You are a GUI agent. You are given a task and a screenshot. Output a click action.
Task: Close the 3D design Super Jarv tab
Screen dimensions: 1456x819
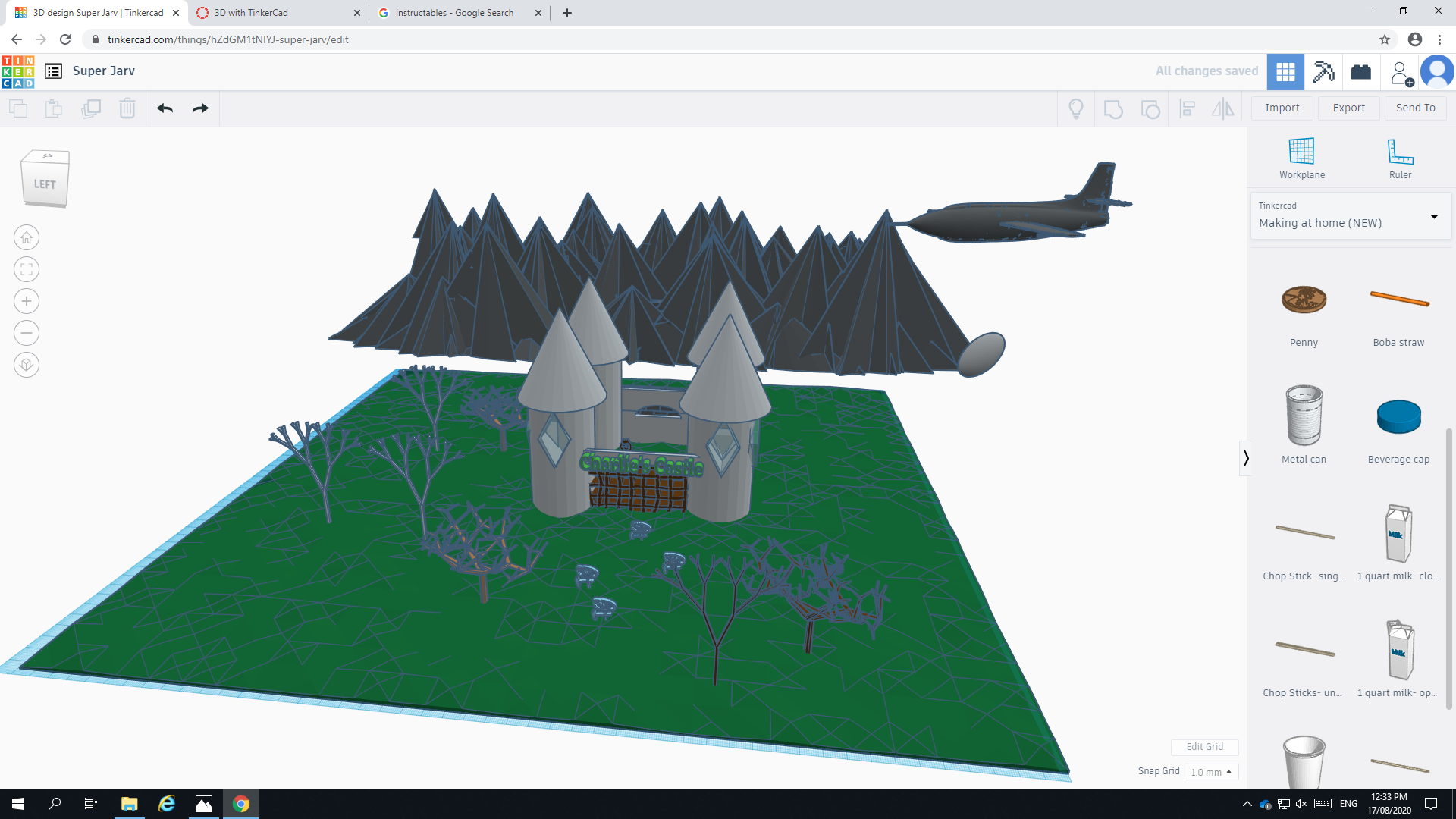point(176,13)
